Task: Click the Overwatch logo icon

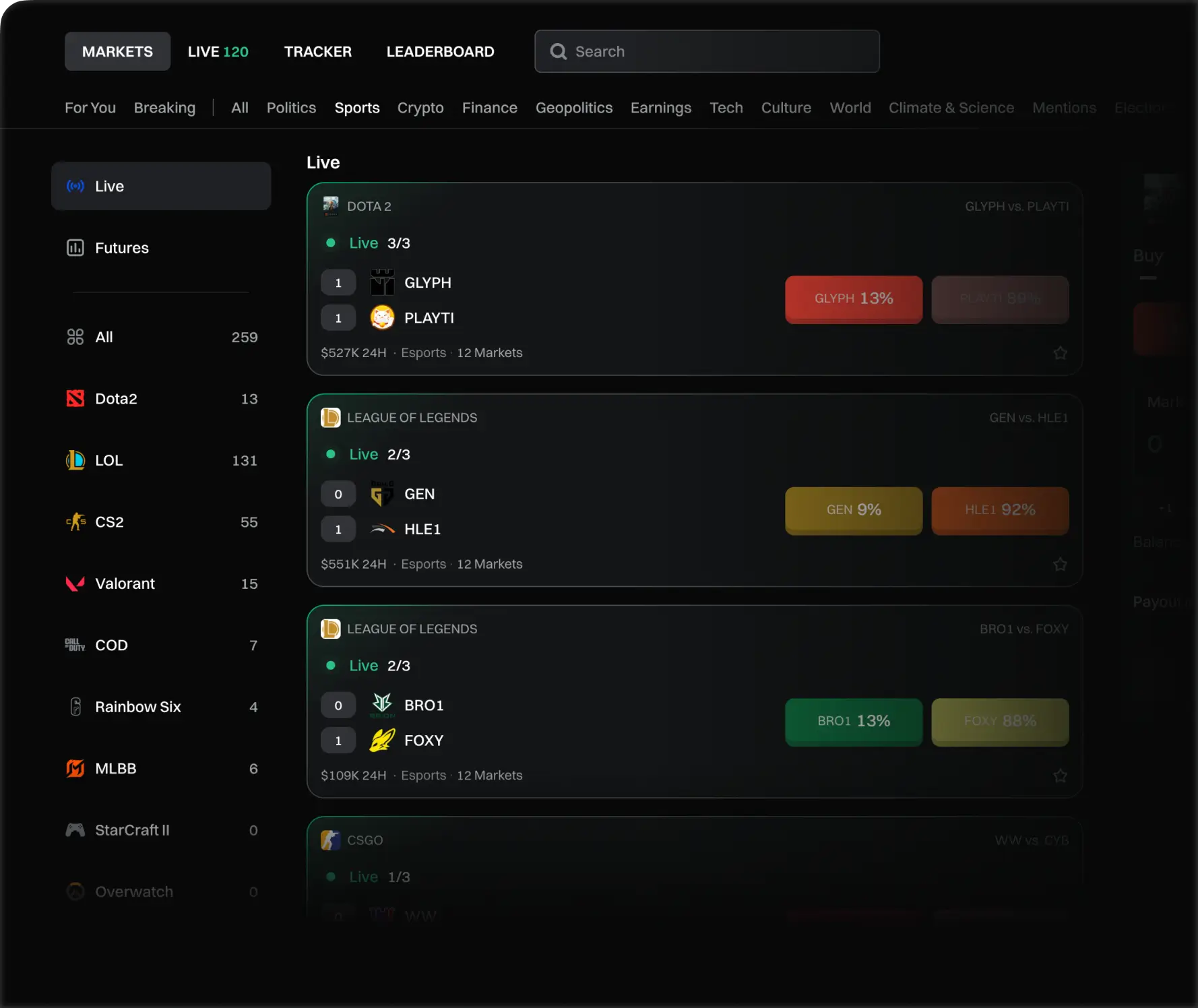Action: (x=75, y=891)
